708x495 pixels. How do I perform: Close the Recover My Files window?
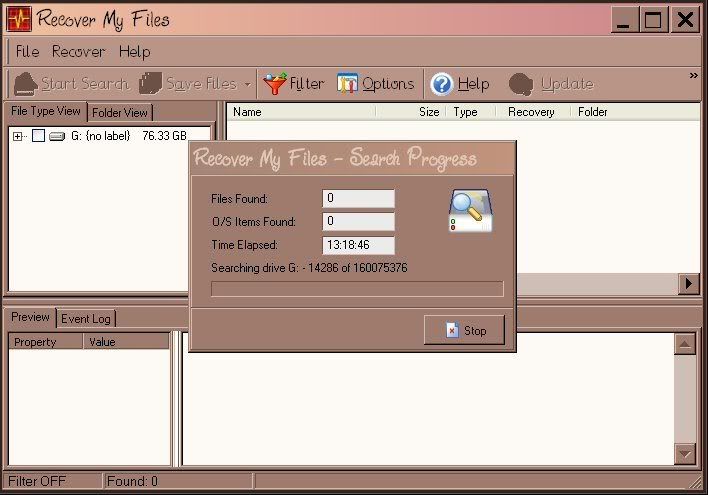tap(685, 20)
